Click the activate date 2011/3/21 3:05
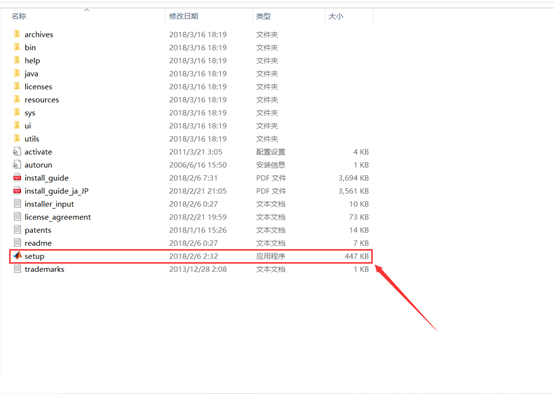This screenshot has width=554, height=394. tap(196, 152)
